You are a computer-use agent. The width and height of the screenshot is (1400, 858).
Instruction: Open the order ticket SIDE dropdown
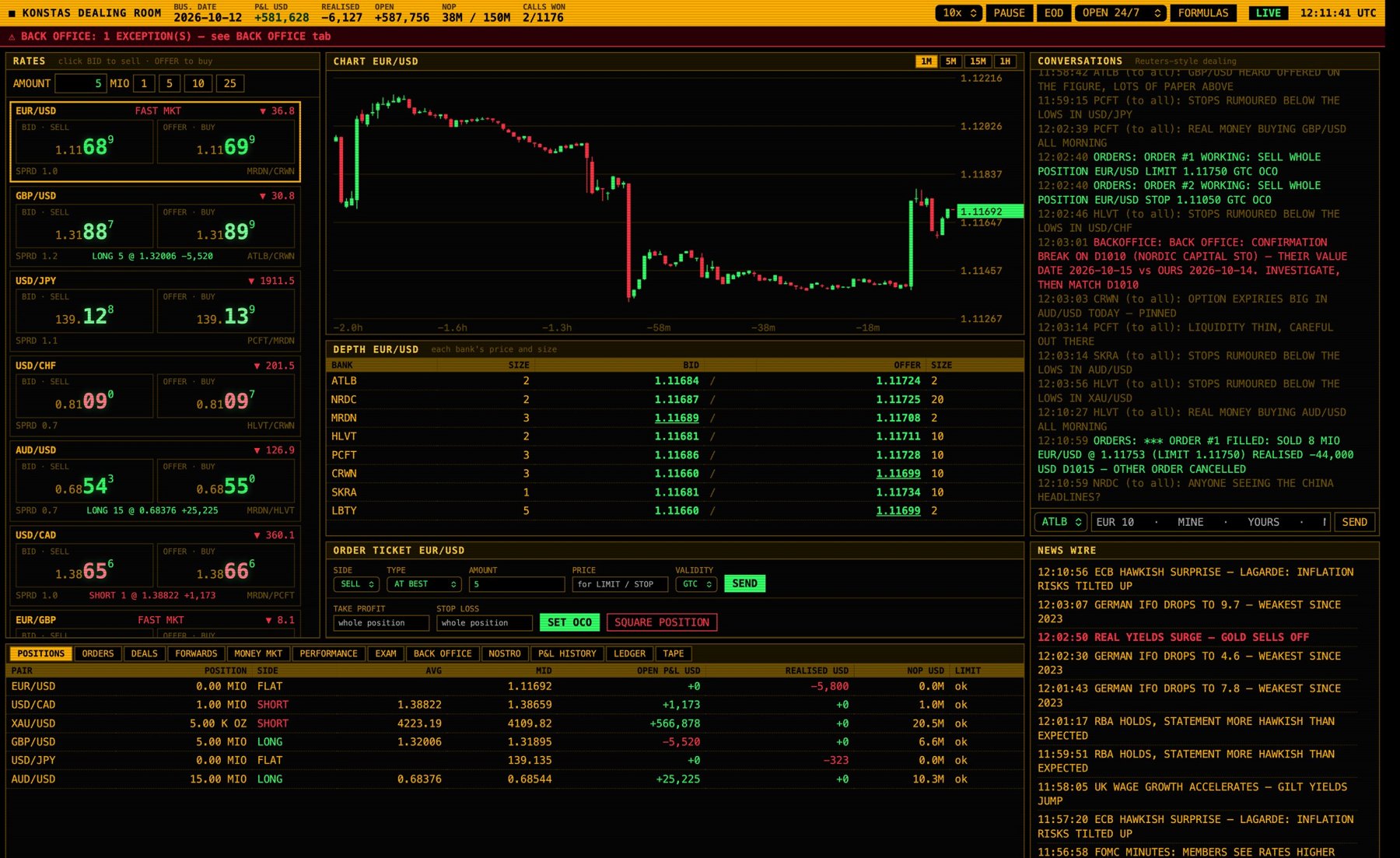355,584
